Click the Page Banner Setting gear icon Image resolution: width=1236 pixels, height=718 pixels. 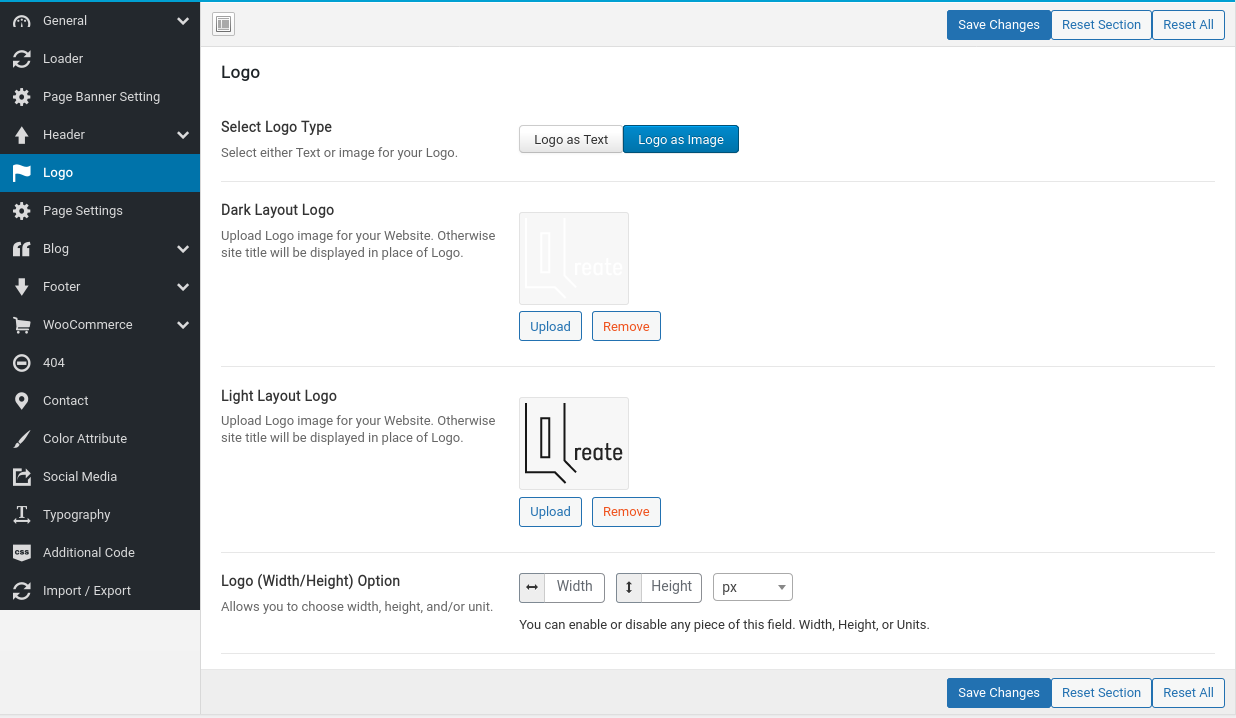click(x=21, y=97)
